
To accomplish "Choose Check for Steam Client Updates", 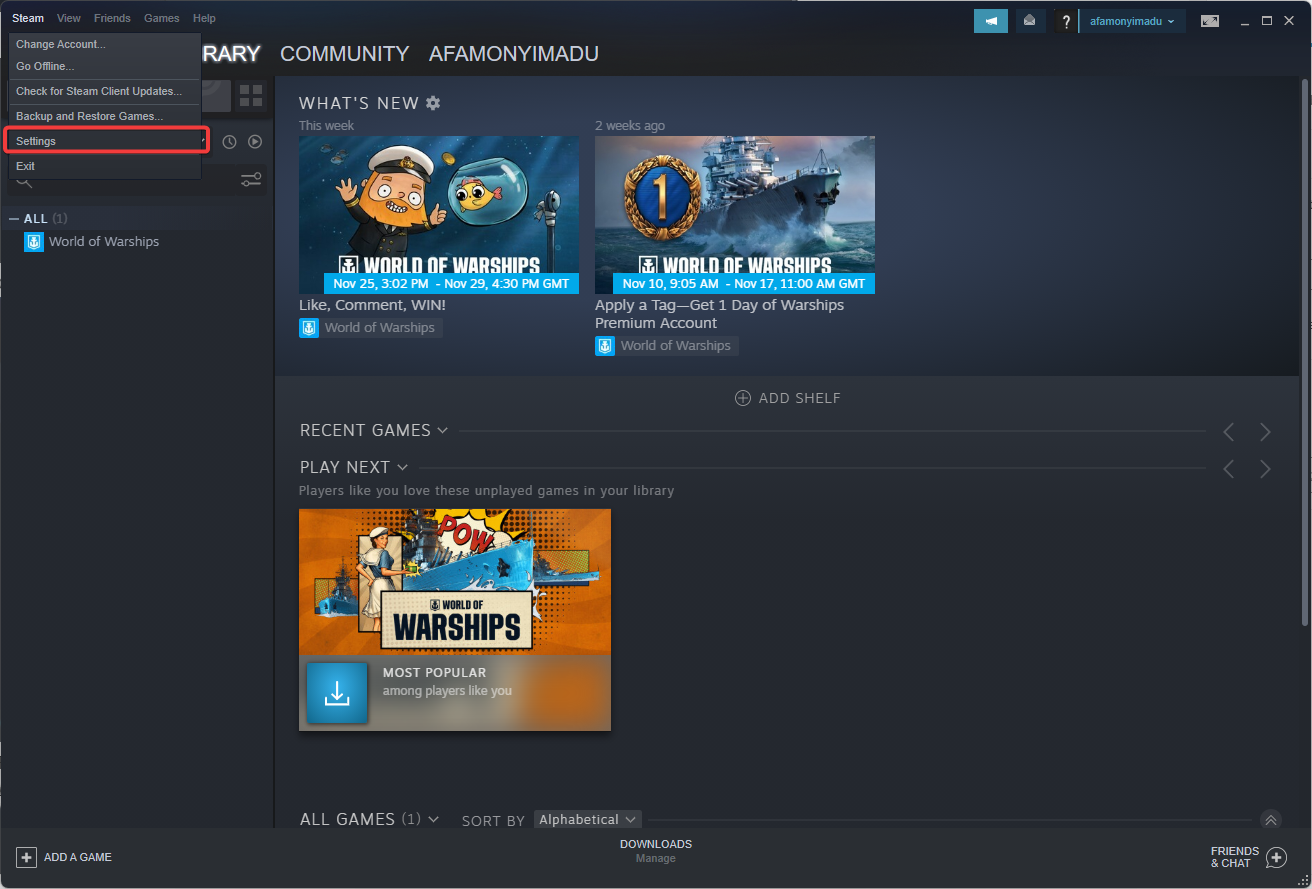I will [x=105, y=91].
